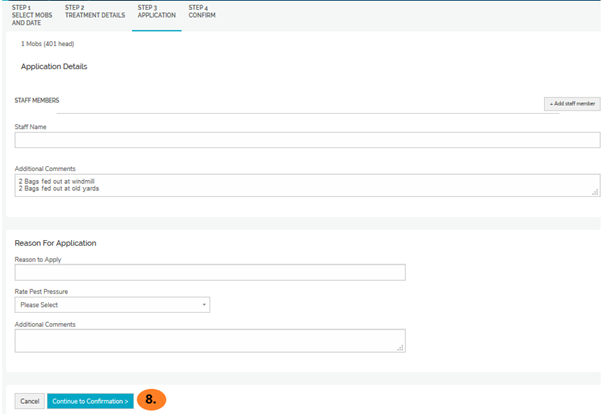Jump to the Step 4 Confirm tab
602x414 pixels.
(201, 12)
